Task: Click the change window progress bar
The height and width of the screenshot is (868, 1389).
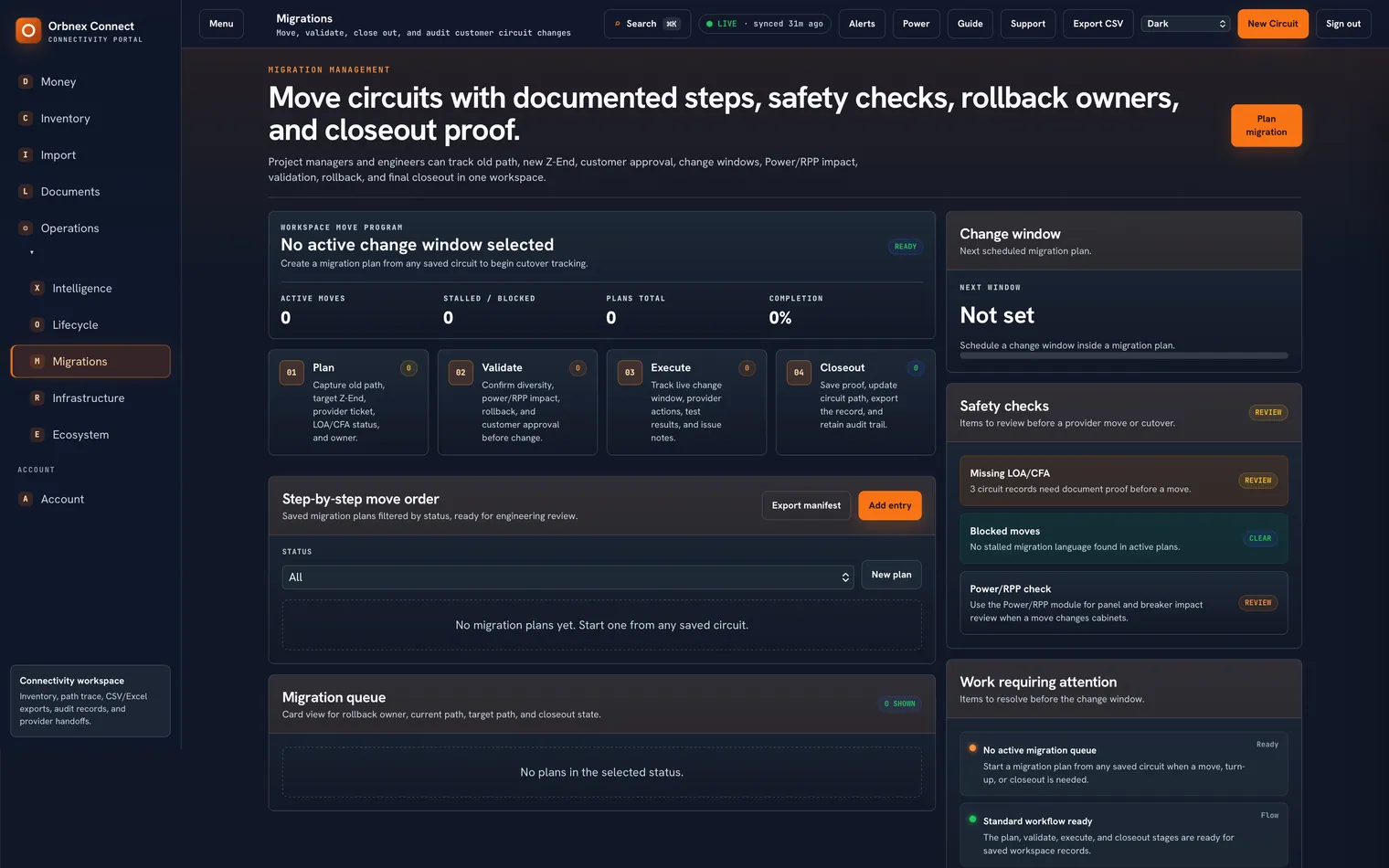Action: pos(1124,355)
